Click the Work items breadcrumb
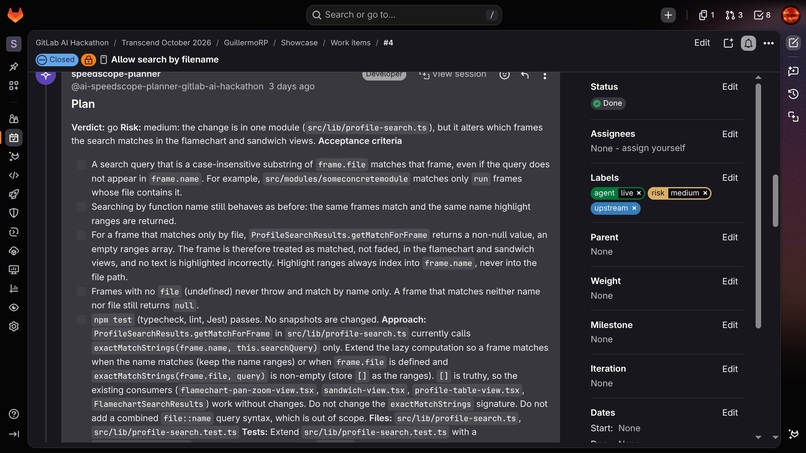The image size is (806, 453). pyautogui.click(x=350, y=43)
